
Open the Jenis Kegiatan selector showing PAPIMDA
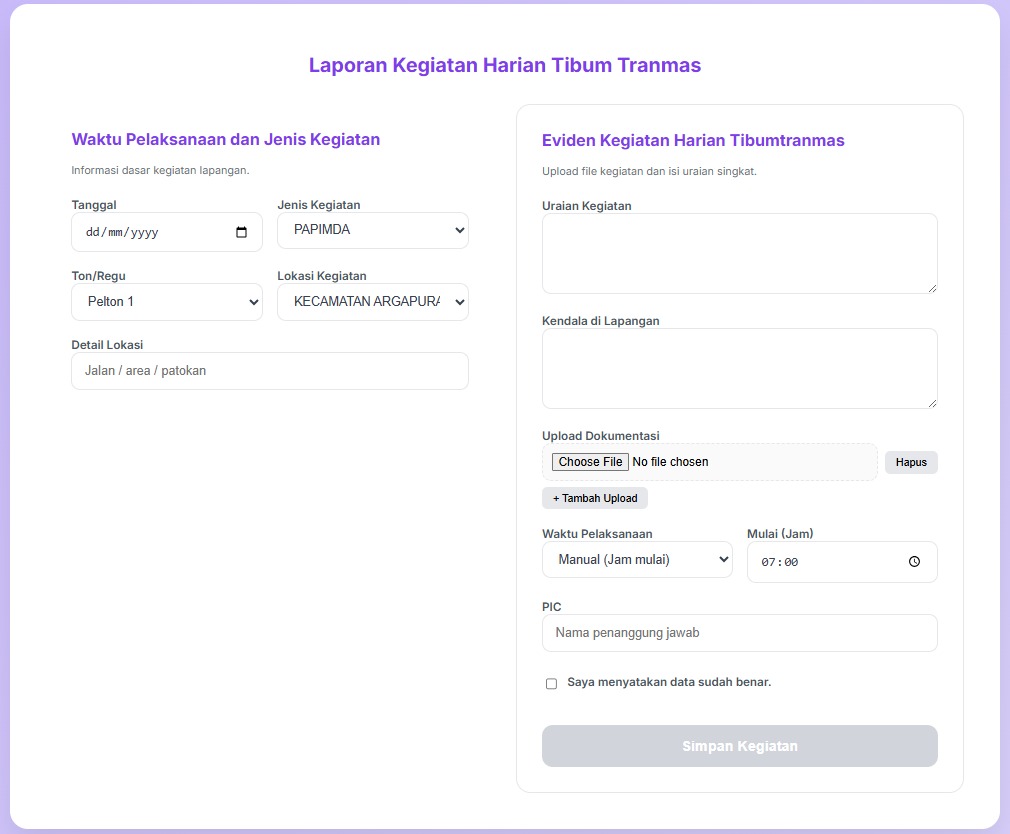[372, 230]
